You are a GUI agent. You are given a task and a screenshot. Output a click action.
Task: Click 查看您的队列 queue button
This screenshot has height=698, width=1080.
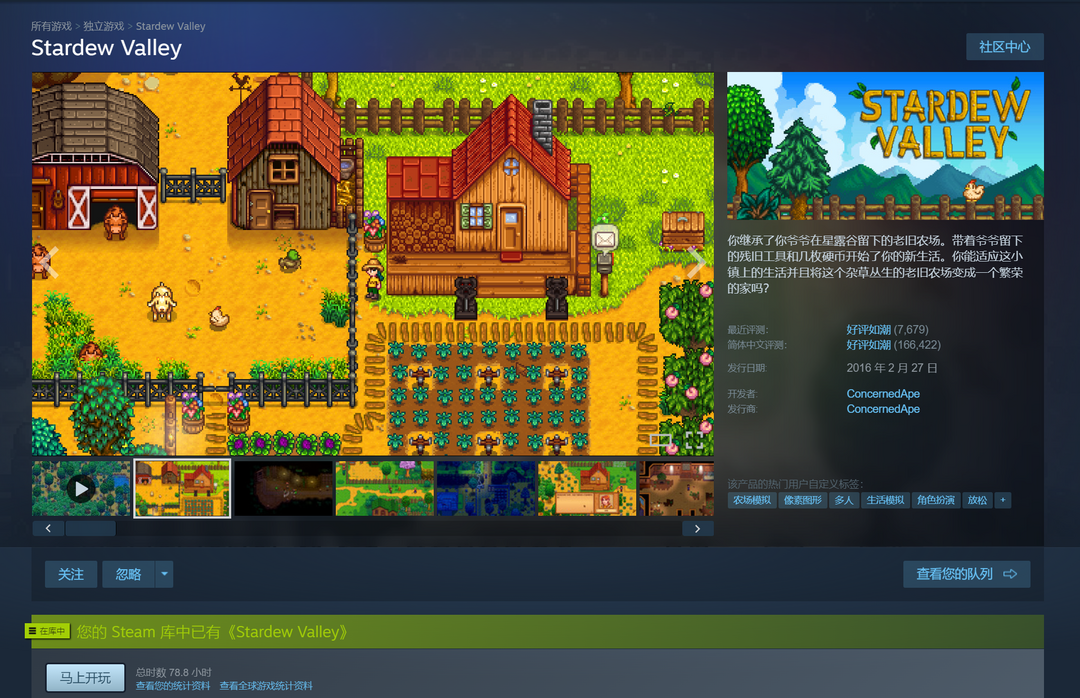[966, 574]
